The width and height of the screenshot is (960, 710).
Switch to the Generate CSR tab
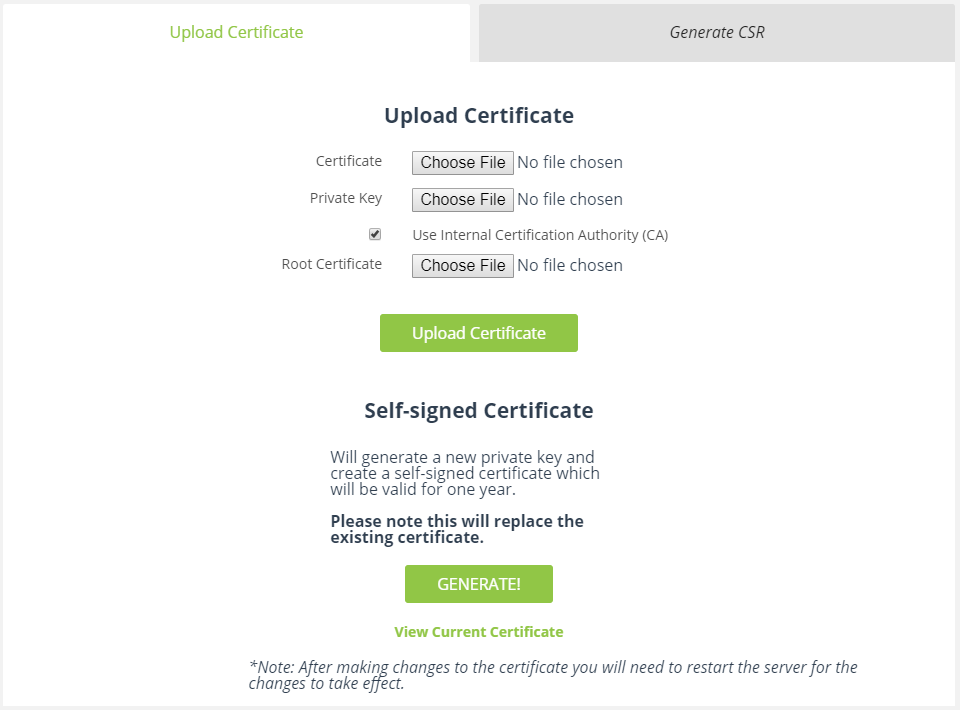point(716,32)
